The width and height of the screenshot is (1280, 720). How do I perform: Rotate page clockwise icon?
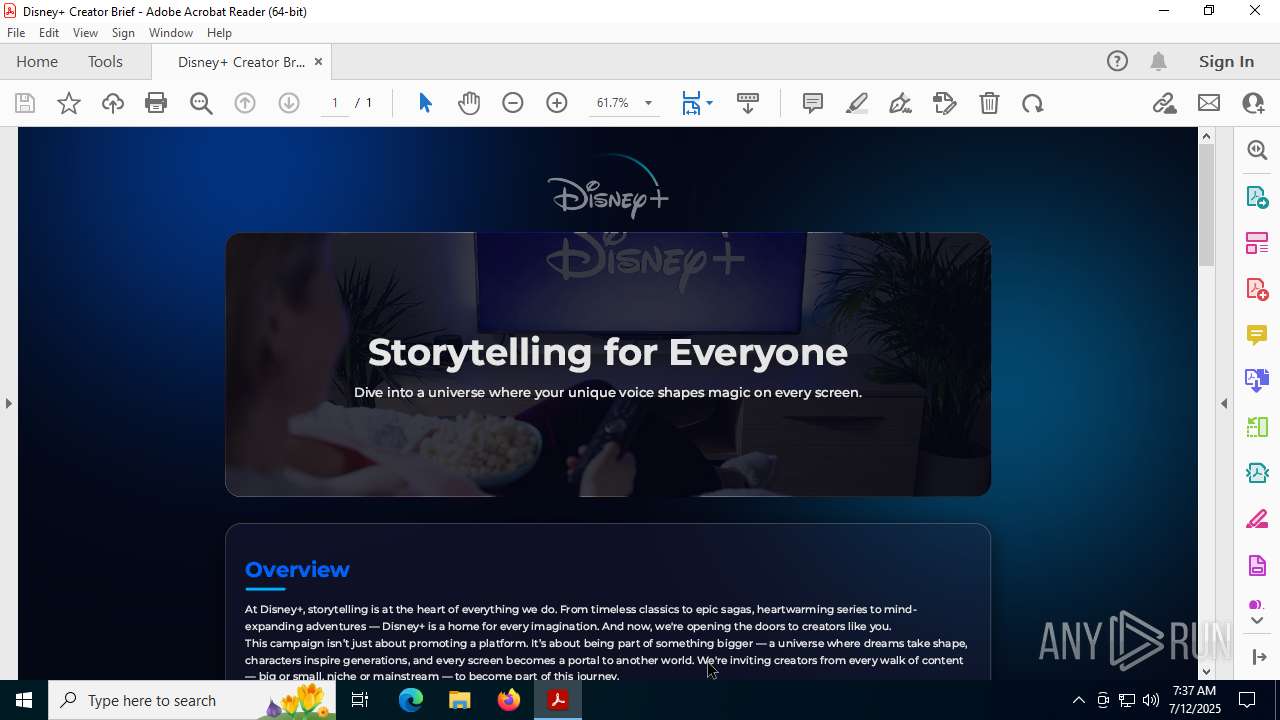click(x=1033, y=103)
